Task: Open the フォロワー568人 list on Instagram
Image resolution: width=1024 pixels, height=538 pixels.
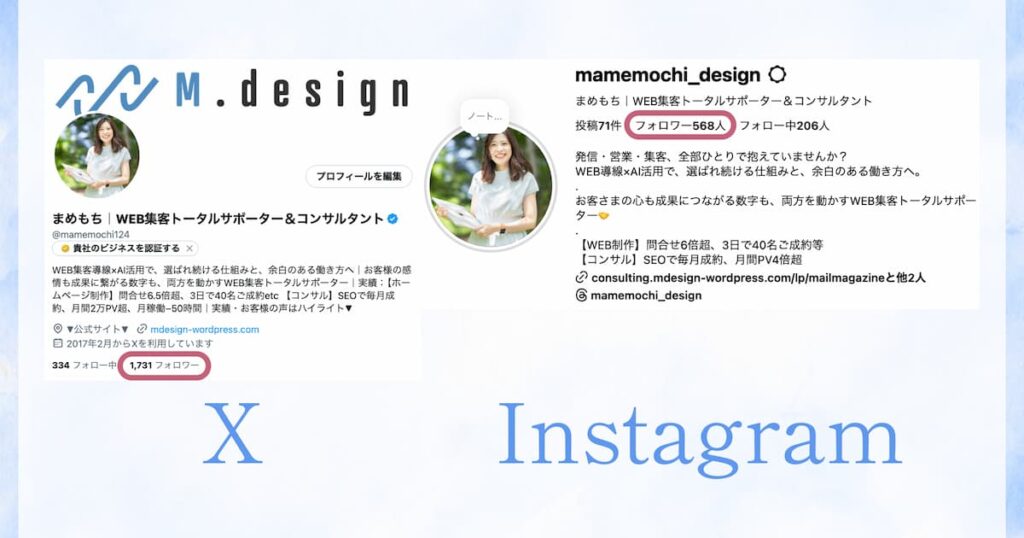Action: [680, 125]
